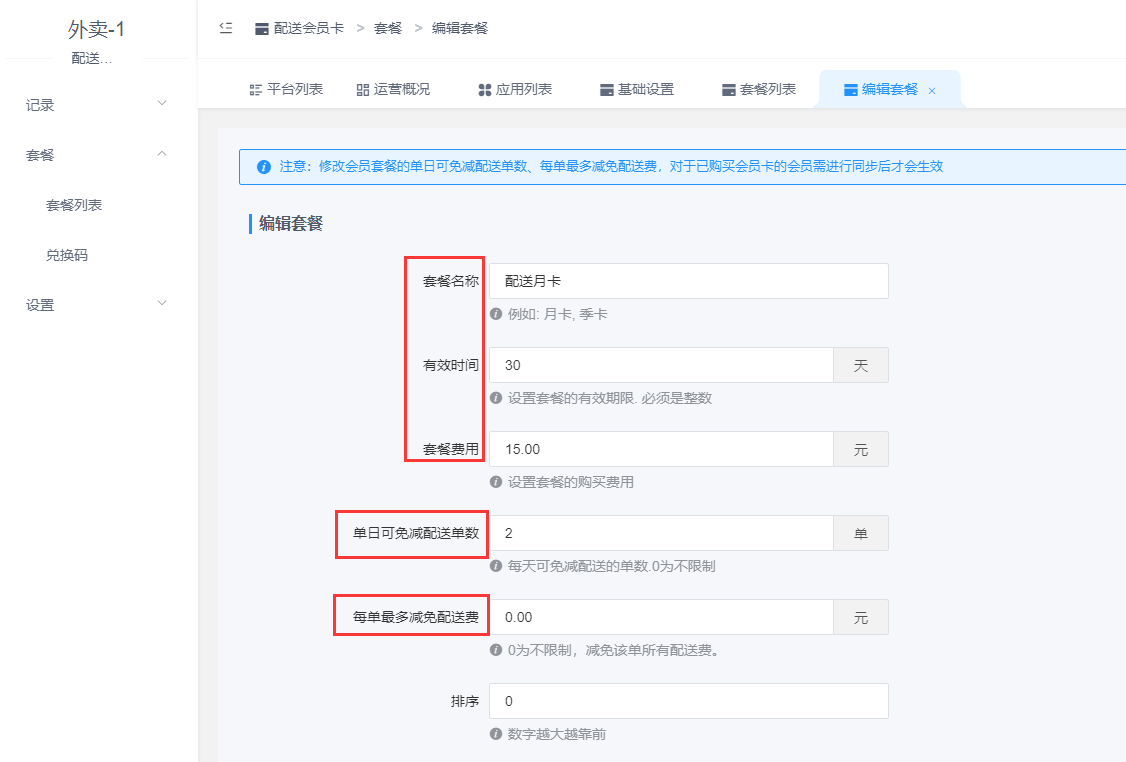Click the 套餐 sidebar menu label
The height and width of the screenshot is (762, 1126).
[40, 155]
